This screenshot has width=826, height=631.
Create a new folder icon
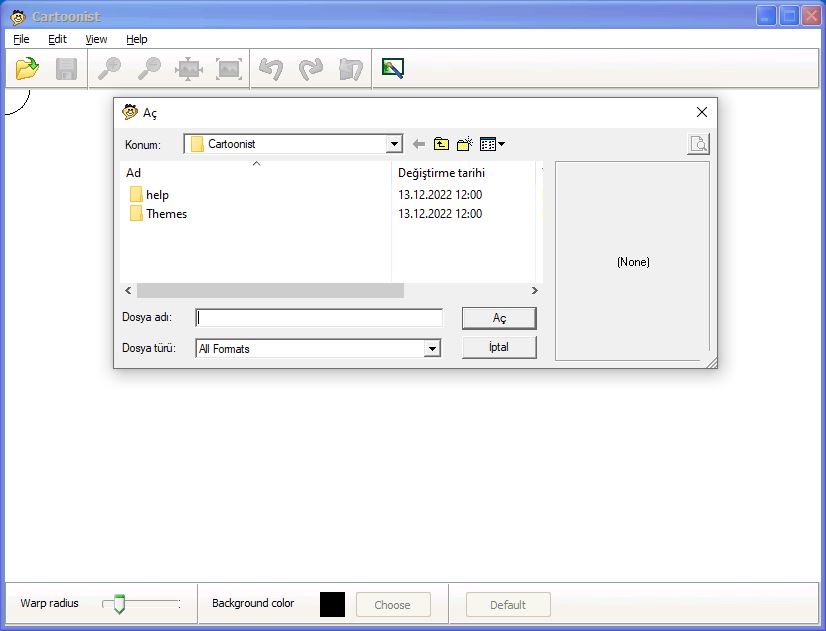coord(465,144)
